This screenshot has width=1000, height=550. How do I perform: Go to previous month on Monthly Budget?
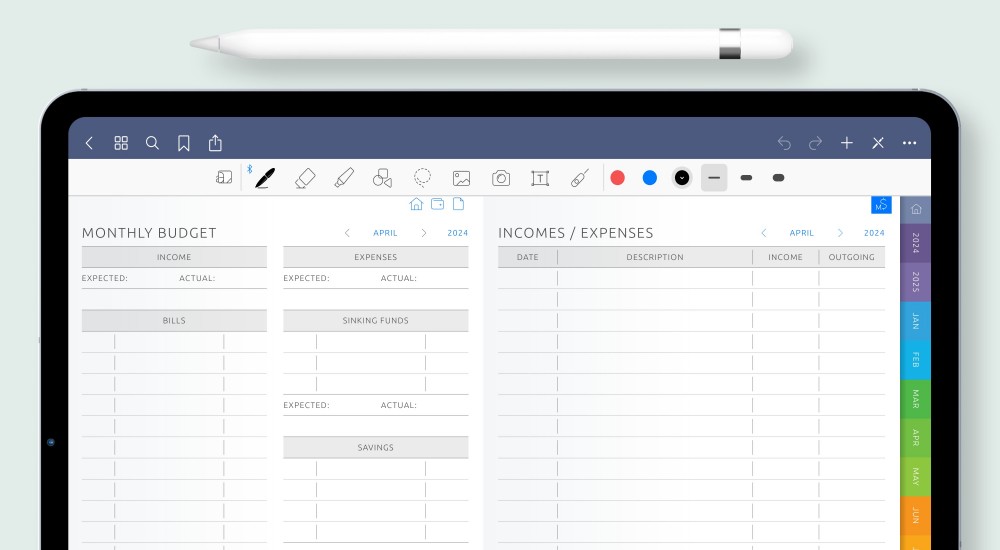347,233
